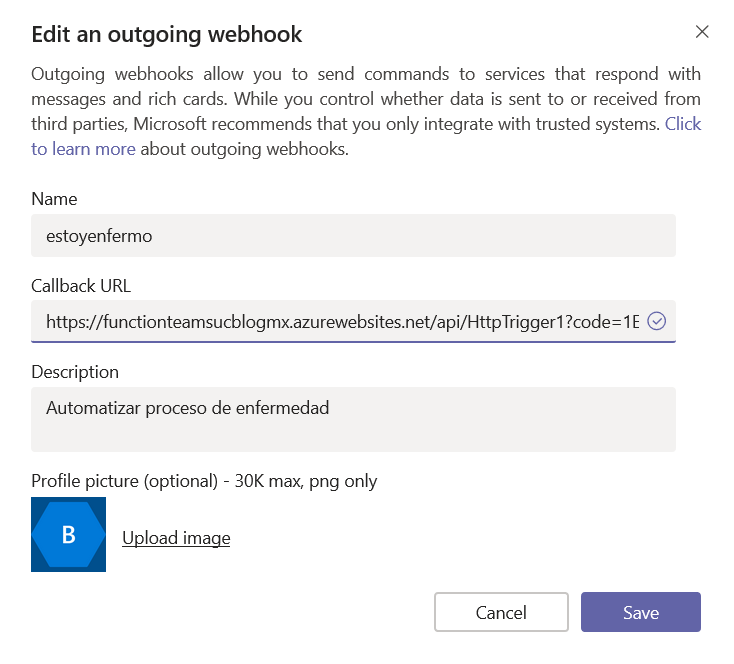Focus the Name field containing estoyenfermo
The image size is (734, 664).
point(353,236)
